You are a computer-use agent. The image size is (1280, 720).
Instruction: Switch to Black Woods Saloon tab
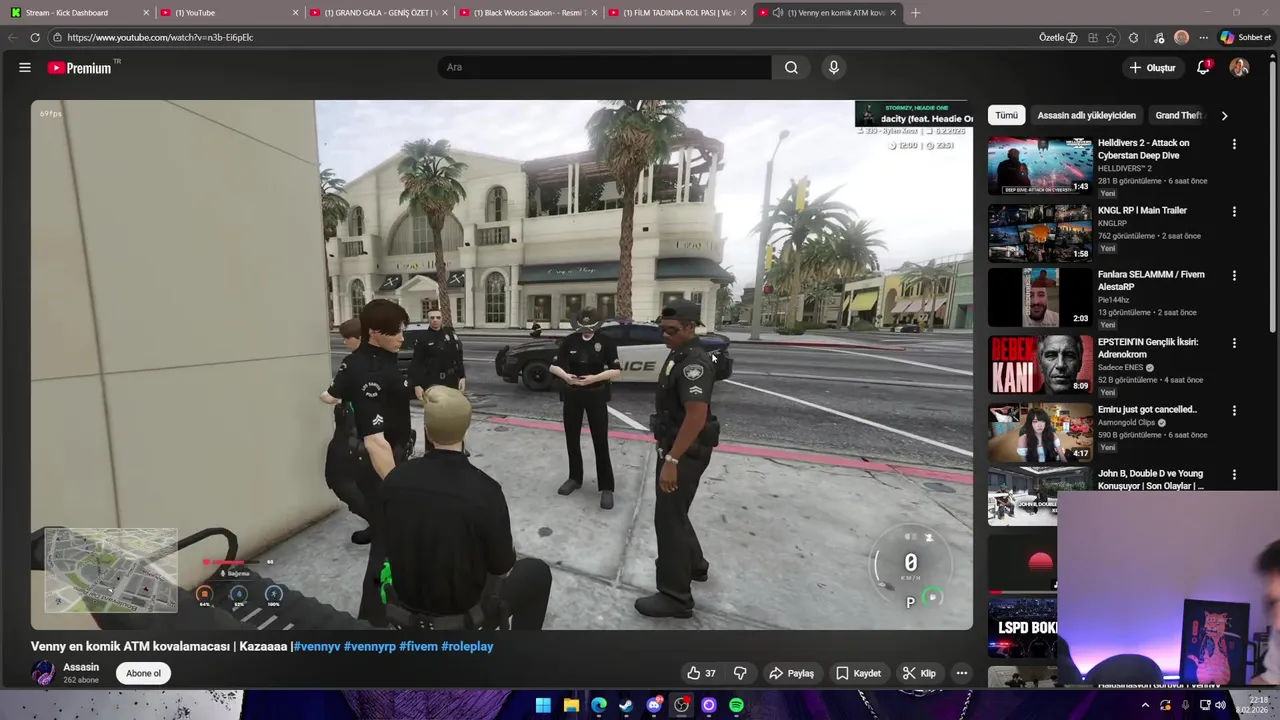tap(528, 13)
